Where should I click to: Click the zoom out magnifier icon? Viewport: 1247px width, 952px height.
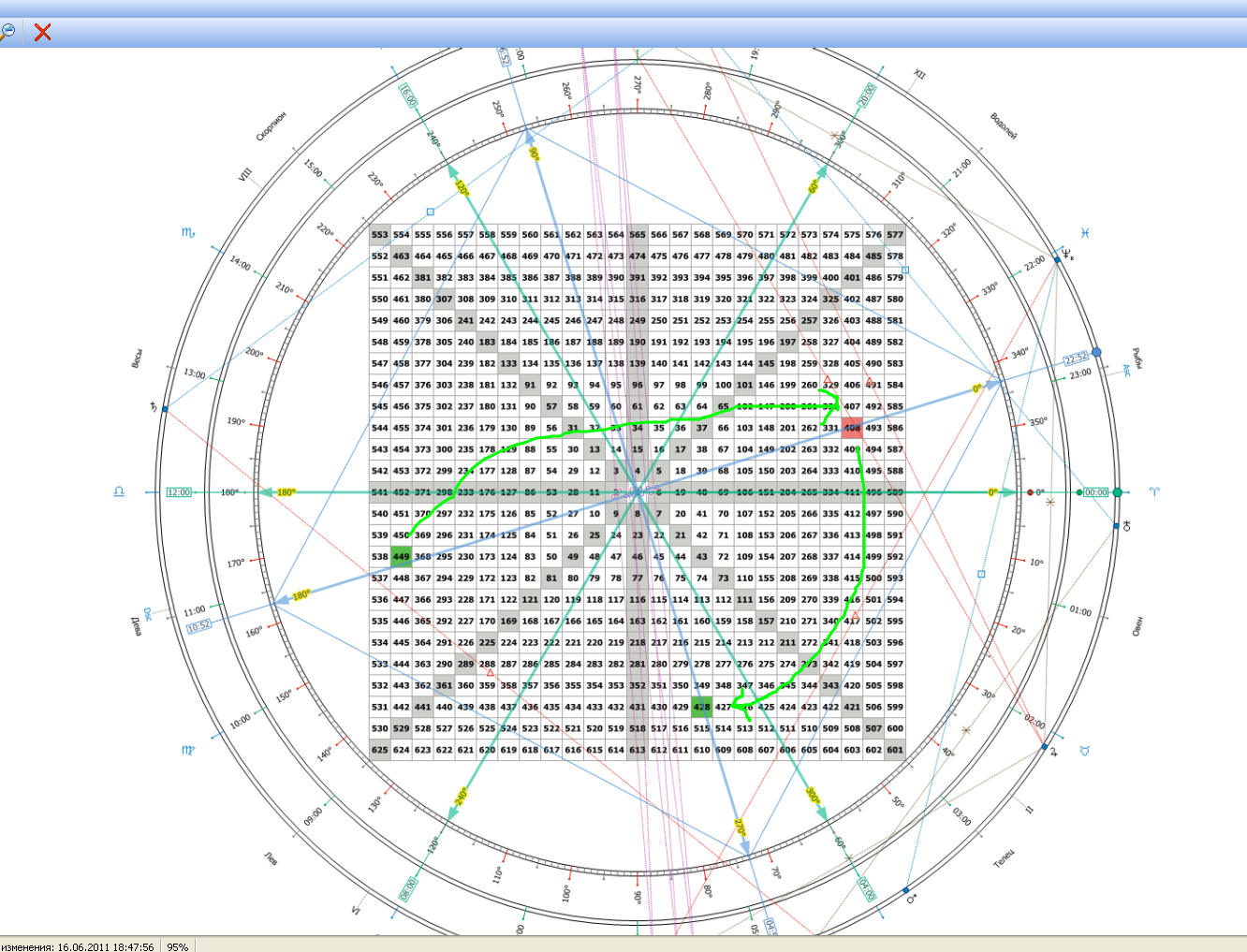(x=7, y=32)
